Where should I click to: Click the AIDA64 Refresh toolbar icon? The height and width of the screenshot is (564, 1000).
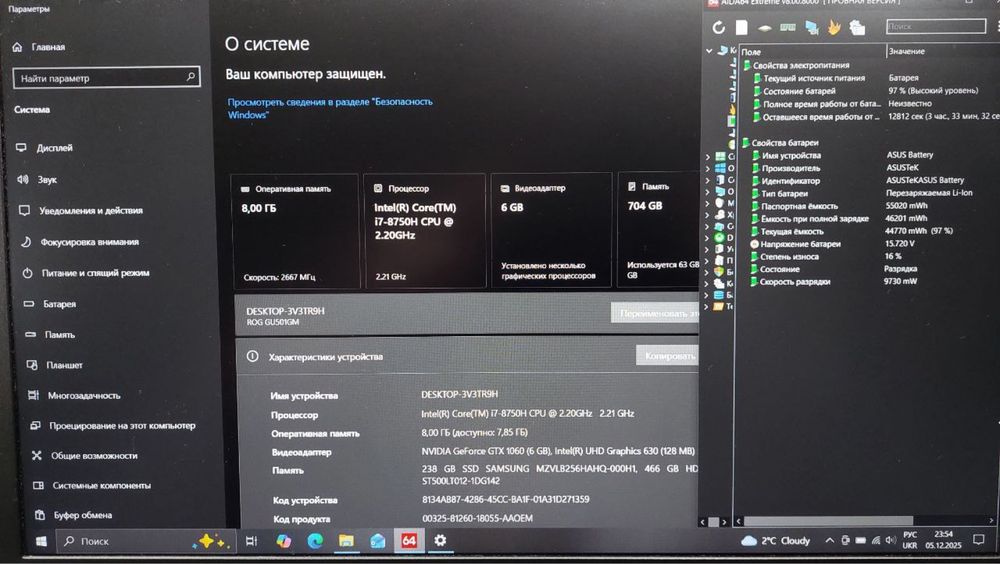click(x=719, y=27)
